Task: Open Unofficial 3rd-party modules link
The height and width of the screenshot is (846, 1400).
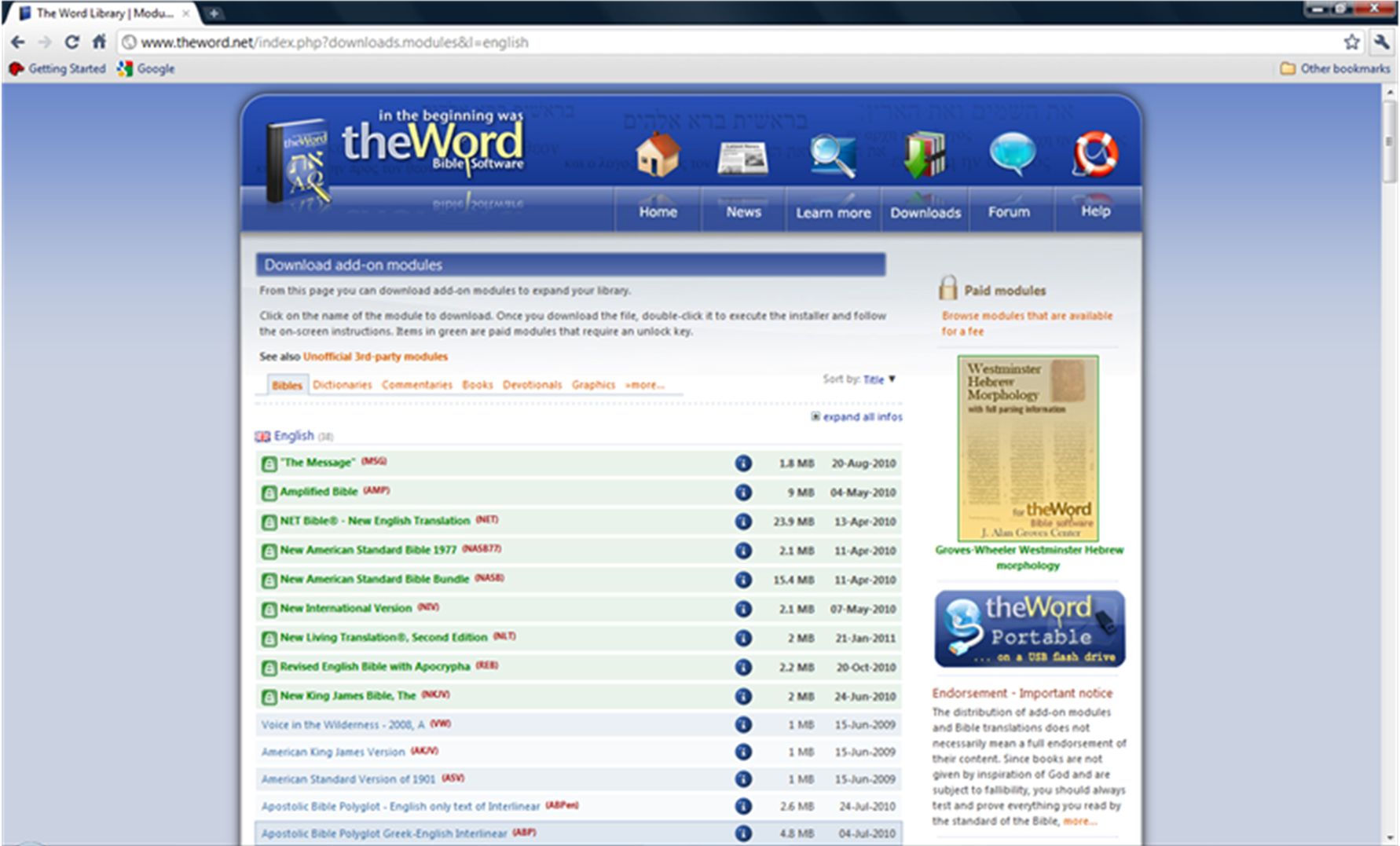Action: click(x=376, y=357)
